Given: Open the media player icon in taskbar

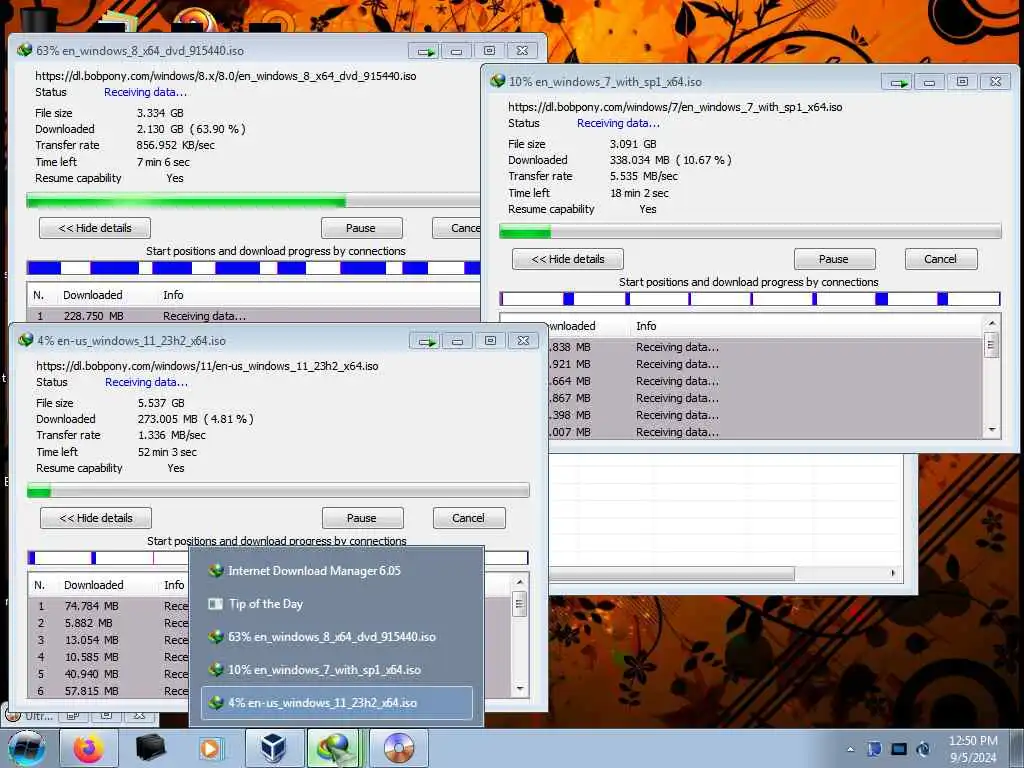Looking at the screenshot, I should pos(211,748).
